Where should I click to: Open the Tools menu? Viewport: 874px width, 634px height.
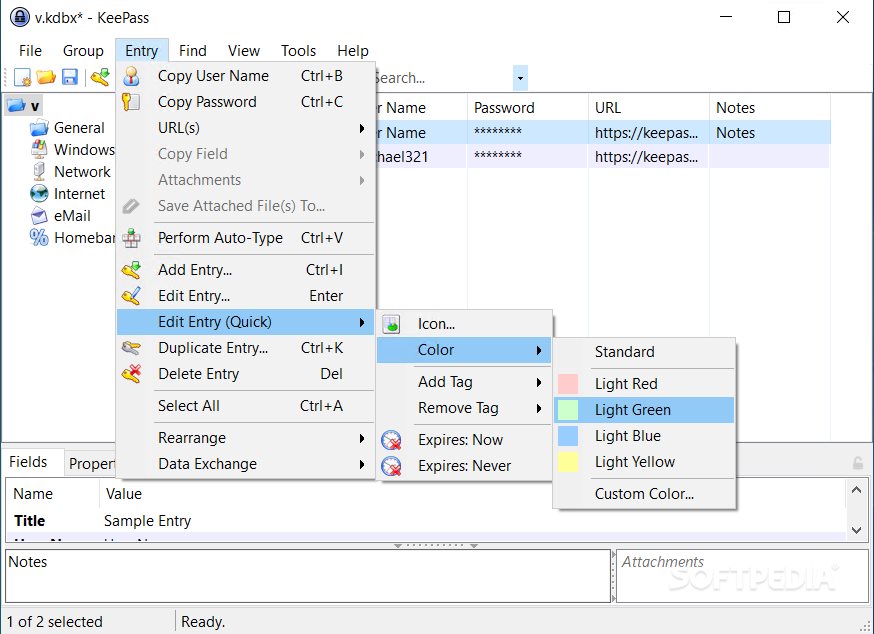coord(298,51)
